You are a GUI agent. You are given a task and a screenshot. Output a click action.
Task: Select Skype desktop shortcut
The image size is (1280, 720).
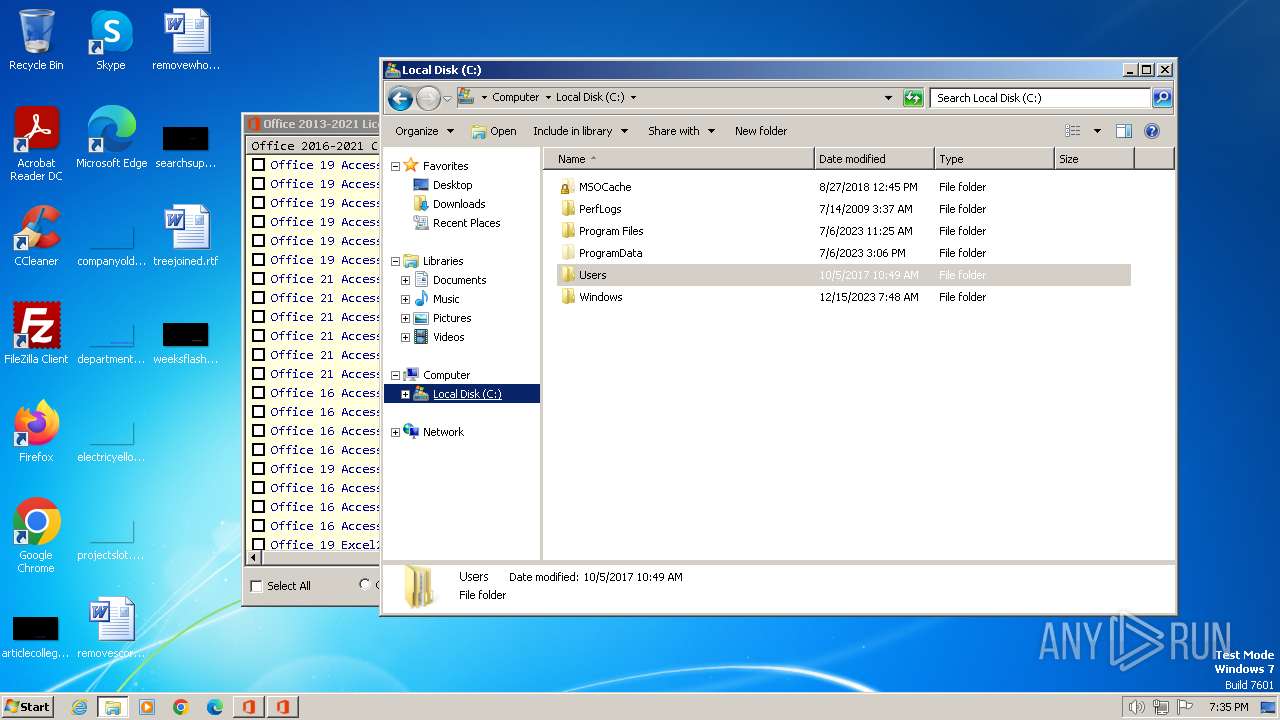(x=111, y=40)
